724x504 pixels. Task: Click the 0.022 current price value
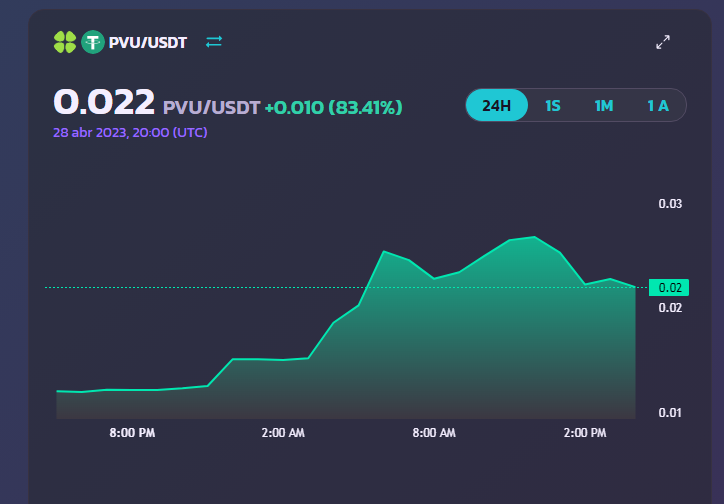(x=104, y=102)
